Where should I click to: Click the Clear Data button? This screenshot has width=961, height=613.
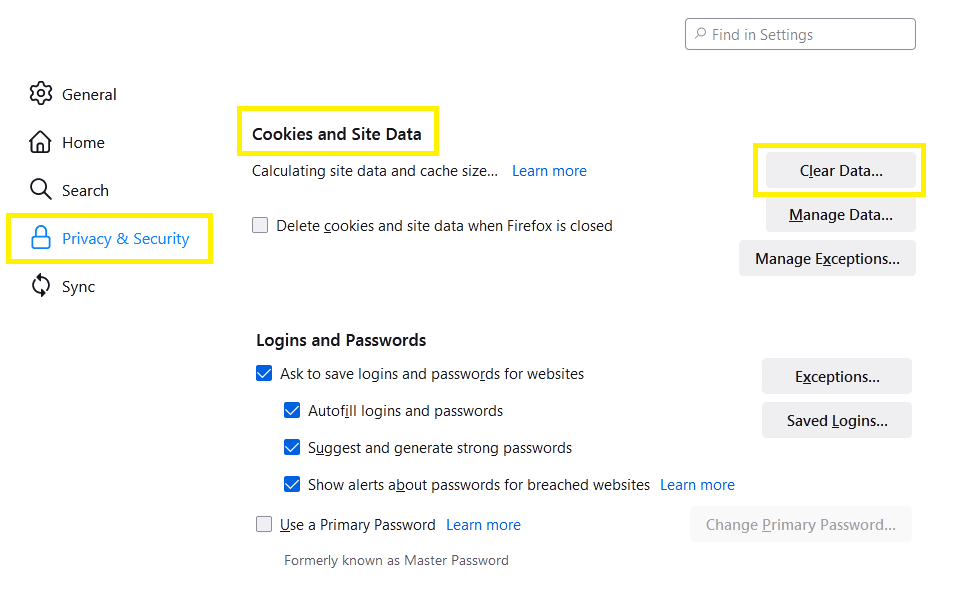[x=841, y=170]
